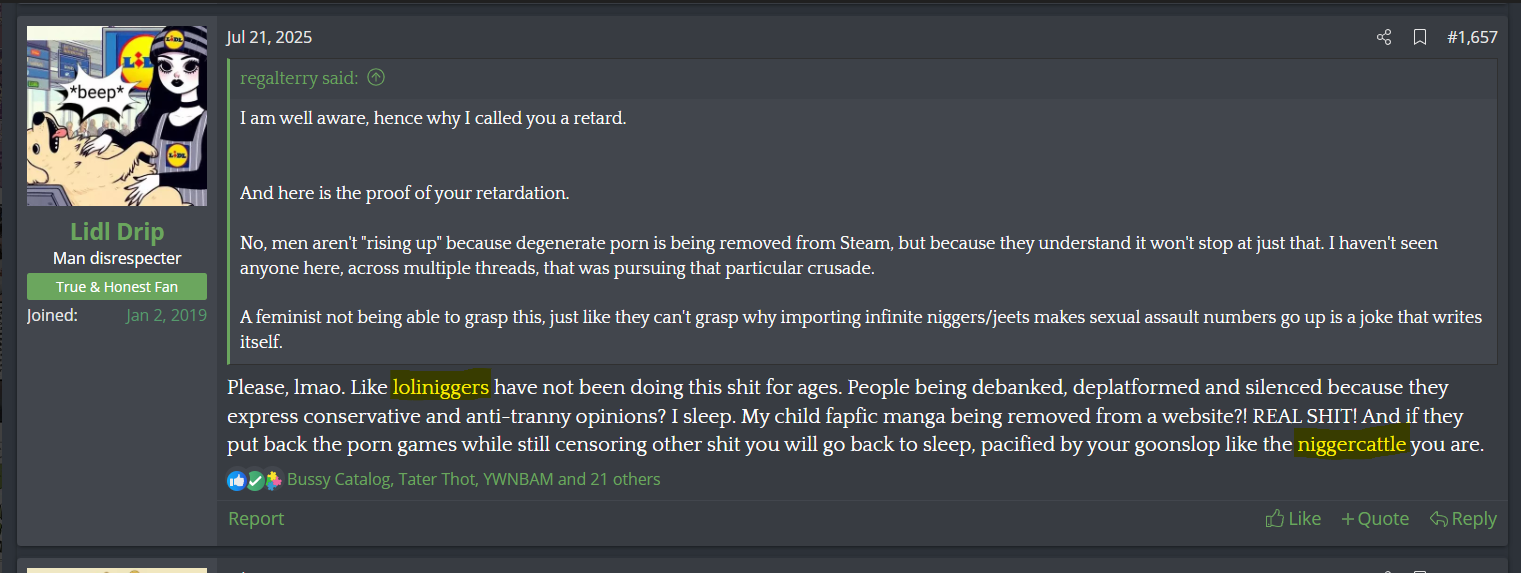Click the thumbs-up icon in the Like button
This screenshot has height=573, width=1521.
tap(1275, 518)
